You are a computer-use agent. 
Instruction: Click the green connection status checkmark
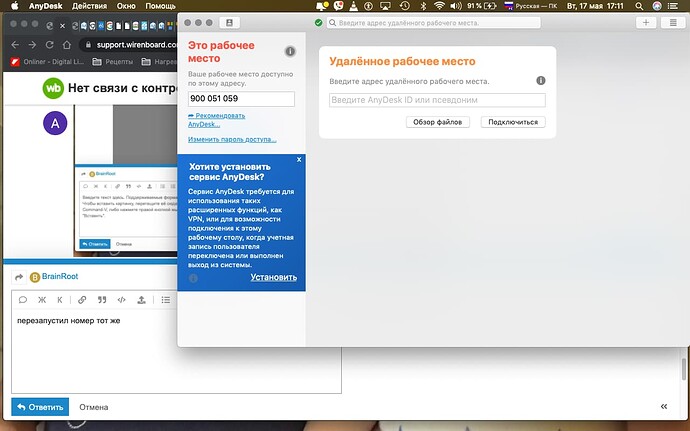(319, 23)
